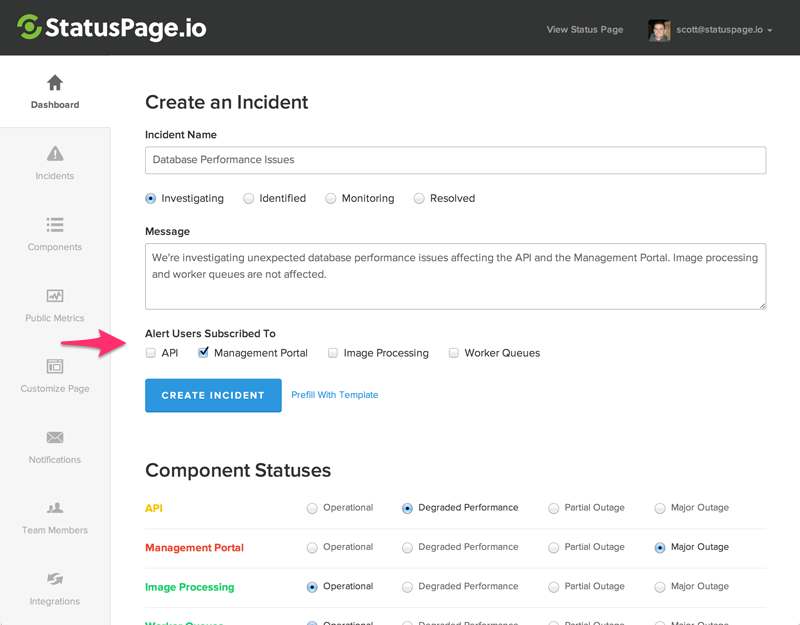Viewport: 800px width, 625px height.
Task: Click the red Management Portal component name
Action: (194, 547)
